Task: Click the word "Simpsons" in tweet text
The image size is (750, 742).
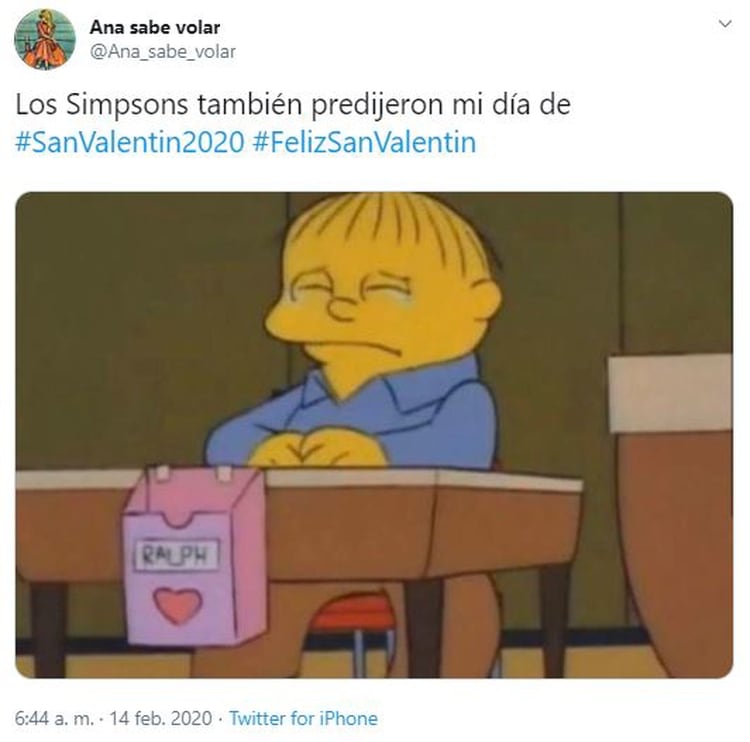Action: click(x=127, y=104)
